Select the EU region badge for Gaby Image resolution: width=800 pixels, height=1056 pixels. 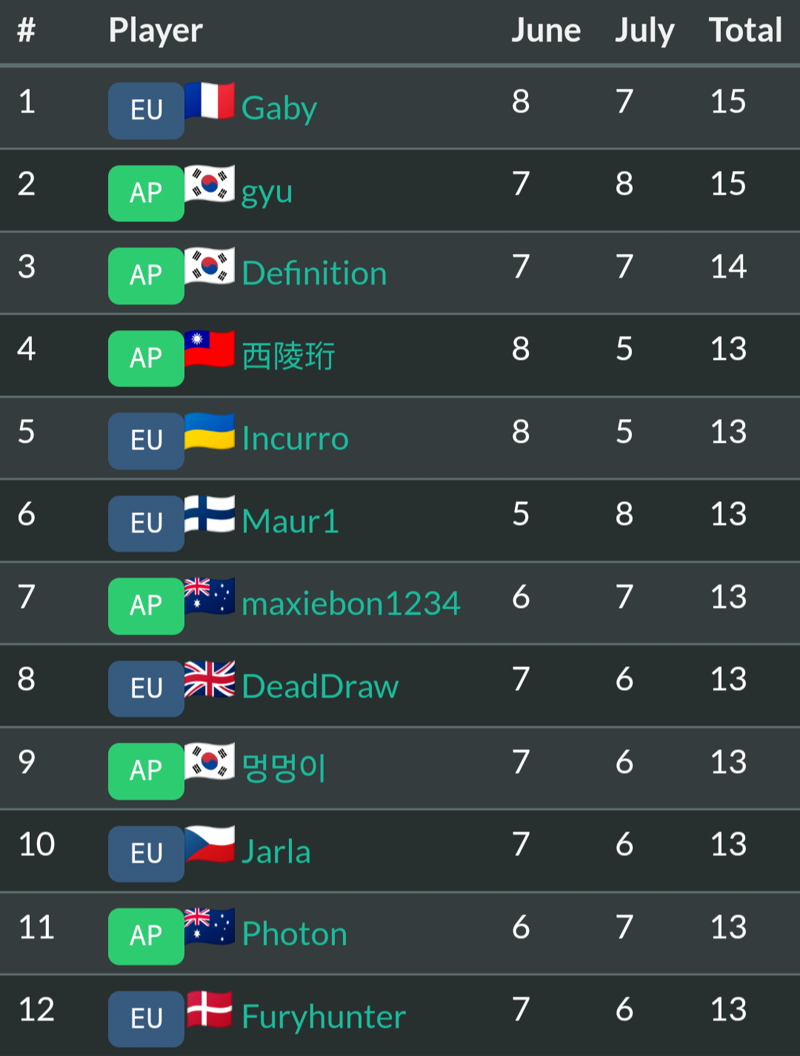point(146,110)
